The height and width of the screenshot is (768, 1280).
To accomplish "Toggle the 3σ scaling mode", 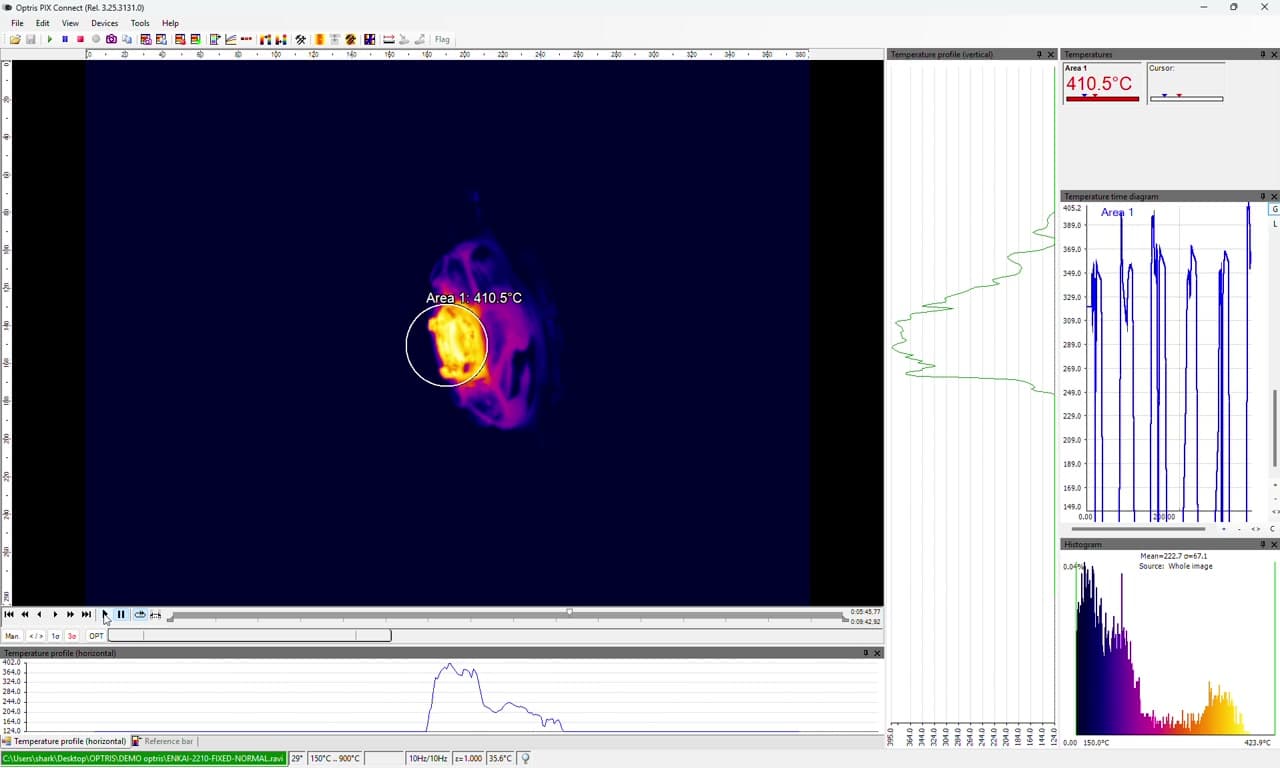I will point(72,636).
